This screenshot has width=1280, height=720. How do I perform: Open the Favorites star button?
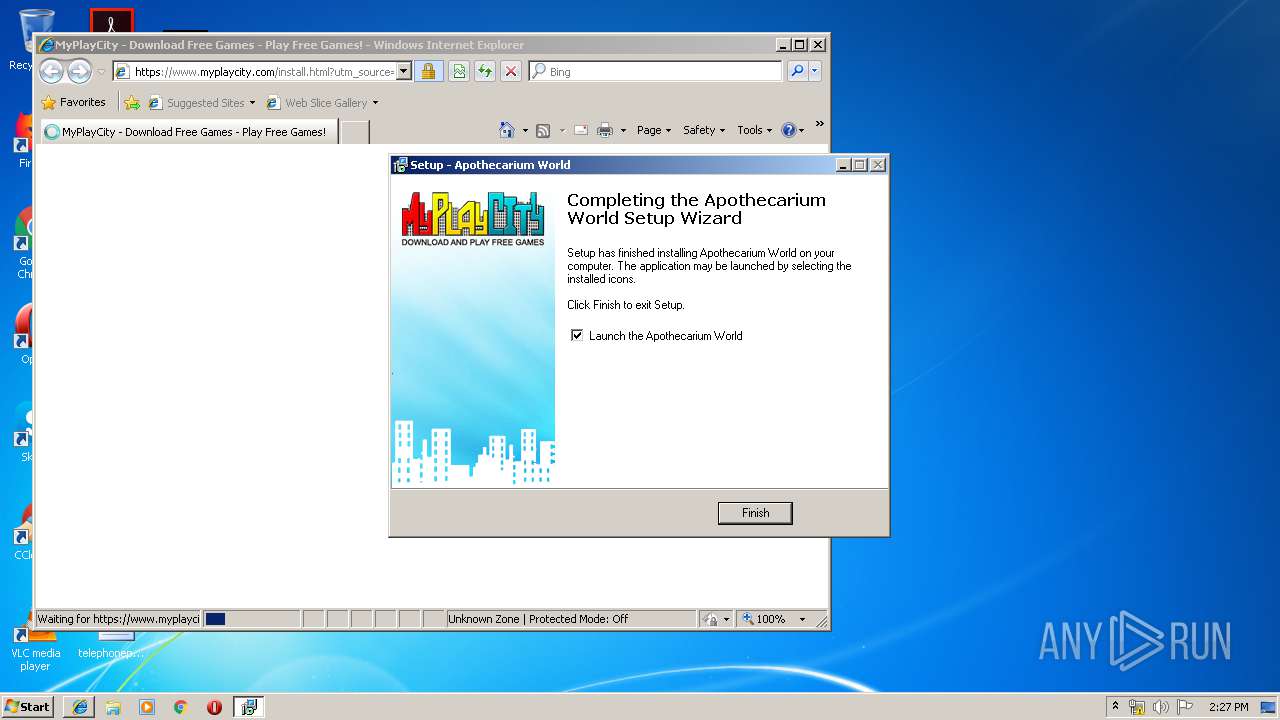pyautogui.click(x=73, y=102)
